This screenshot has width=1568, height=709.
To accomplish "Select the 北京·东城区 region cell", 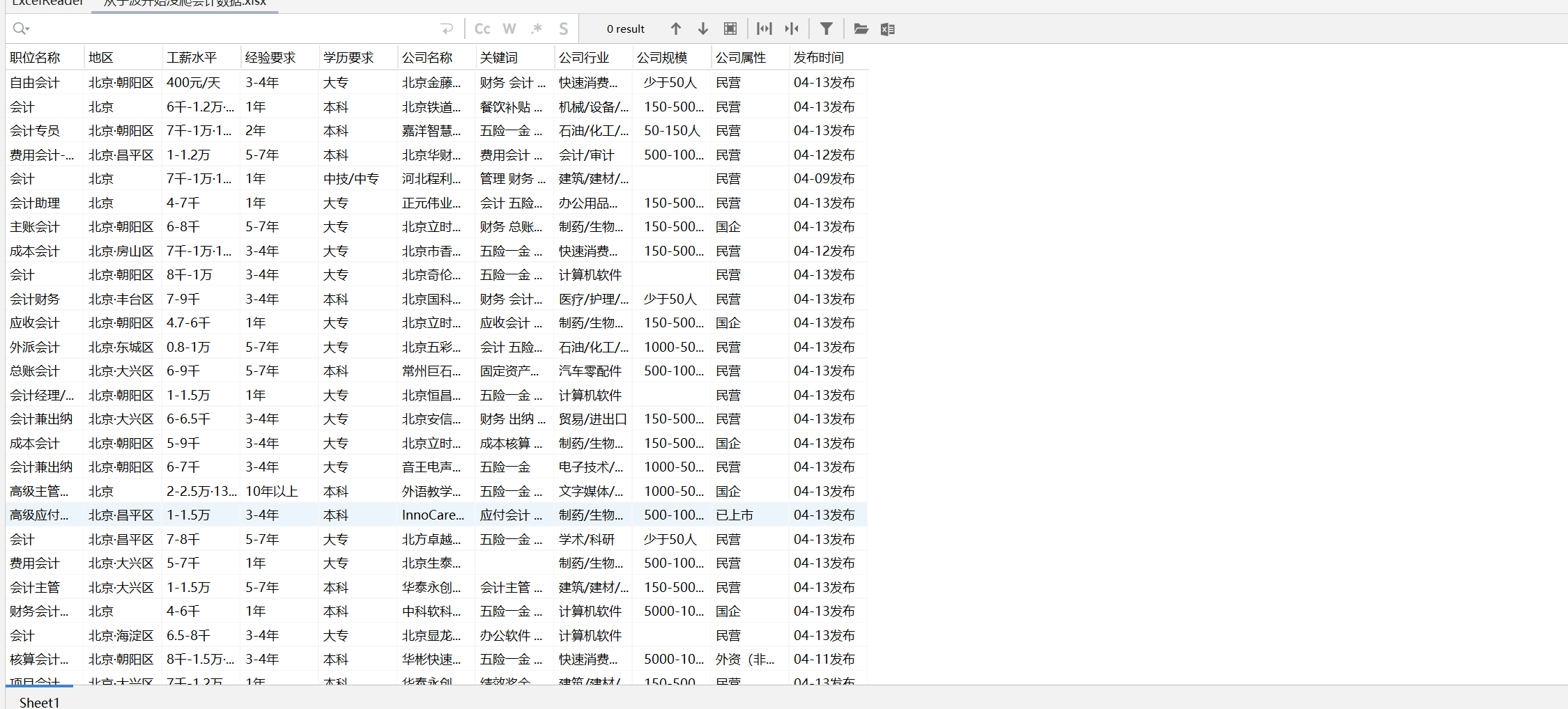I will click(x=123, y=347).
